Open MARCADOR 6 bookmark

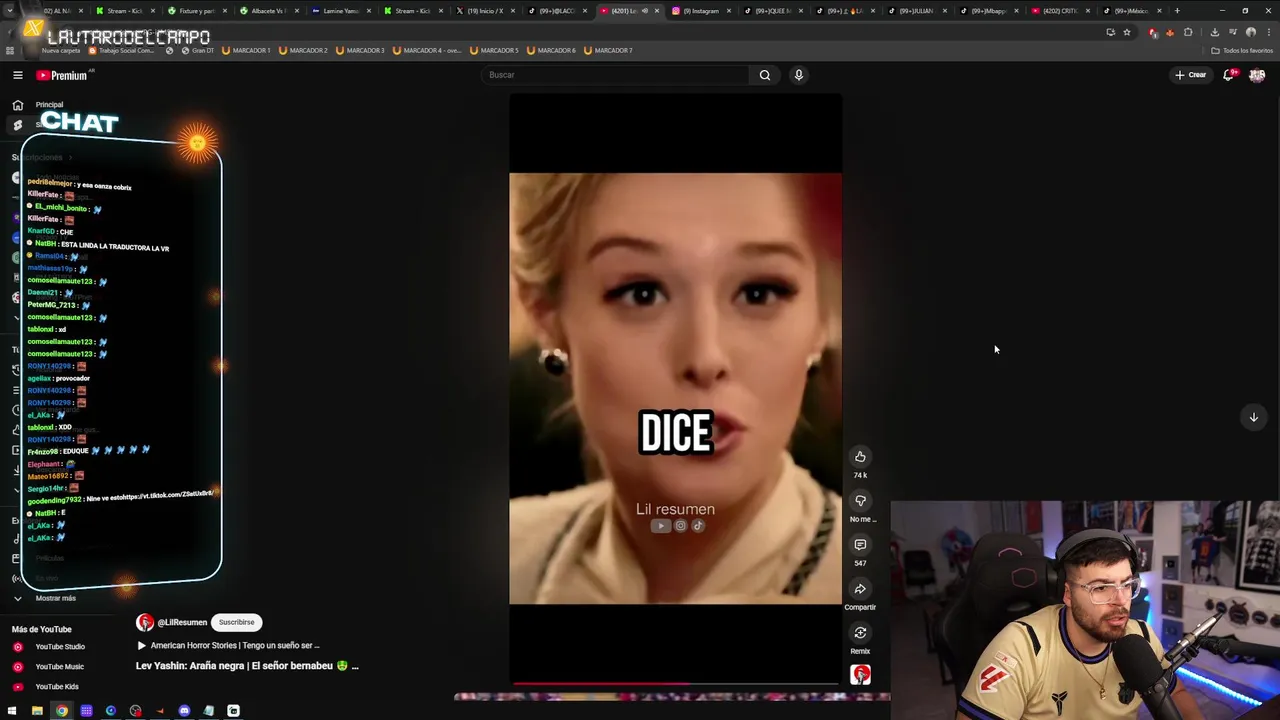551,50
